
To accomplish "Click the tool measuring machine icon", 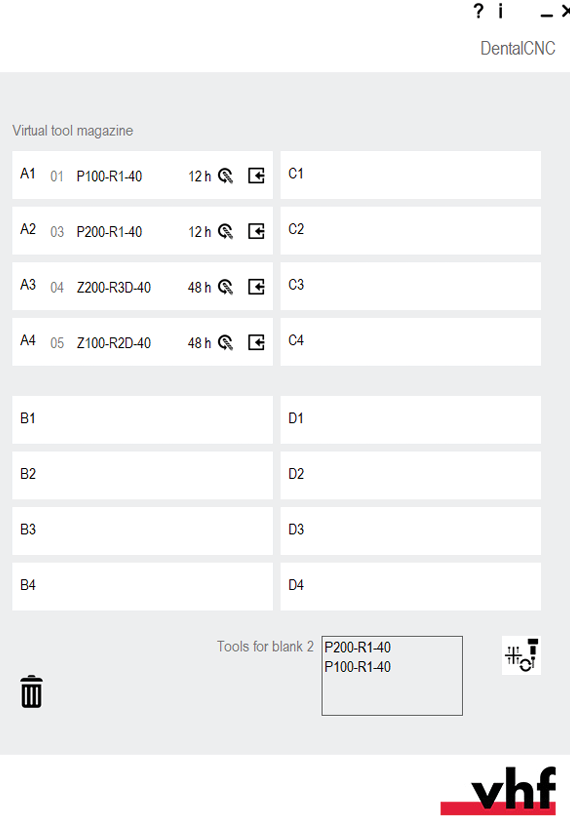I will pyautogui.click(x=521, y=655).
